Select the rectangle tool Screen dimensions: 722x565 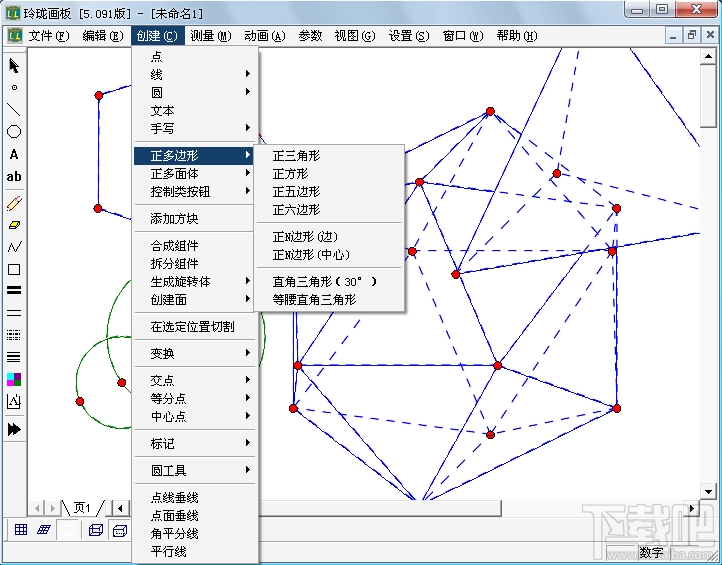(x=14, y=269)
